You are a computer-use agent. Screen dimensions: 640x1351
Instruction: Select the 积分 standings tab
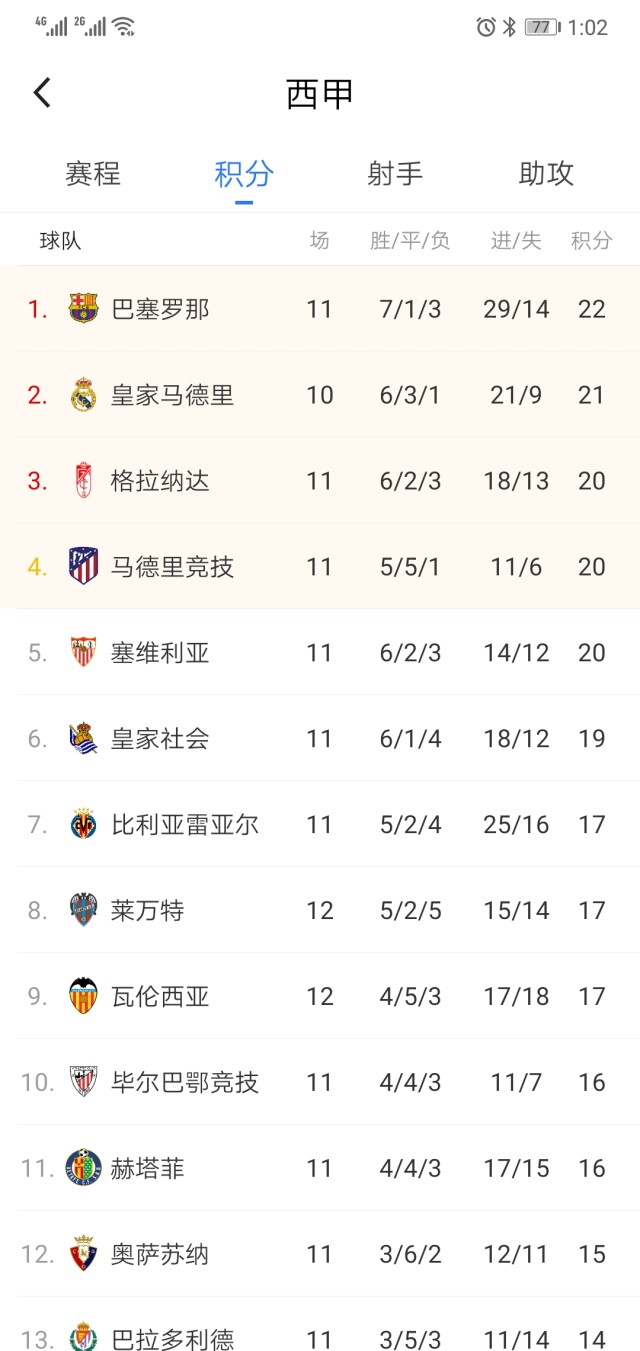click(x=244, y=174)
